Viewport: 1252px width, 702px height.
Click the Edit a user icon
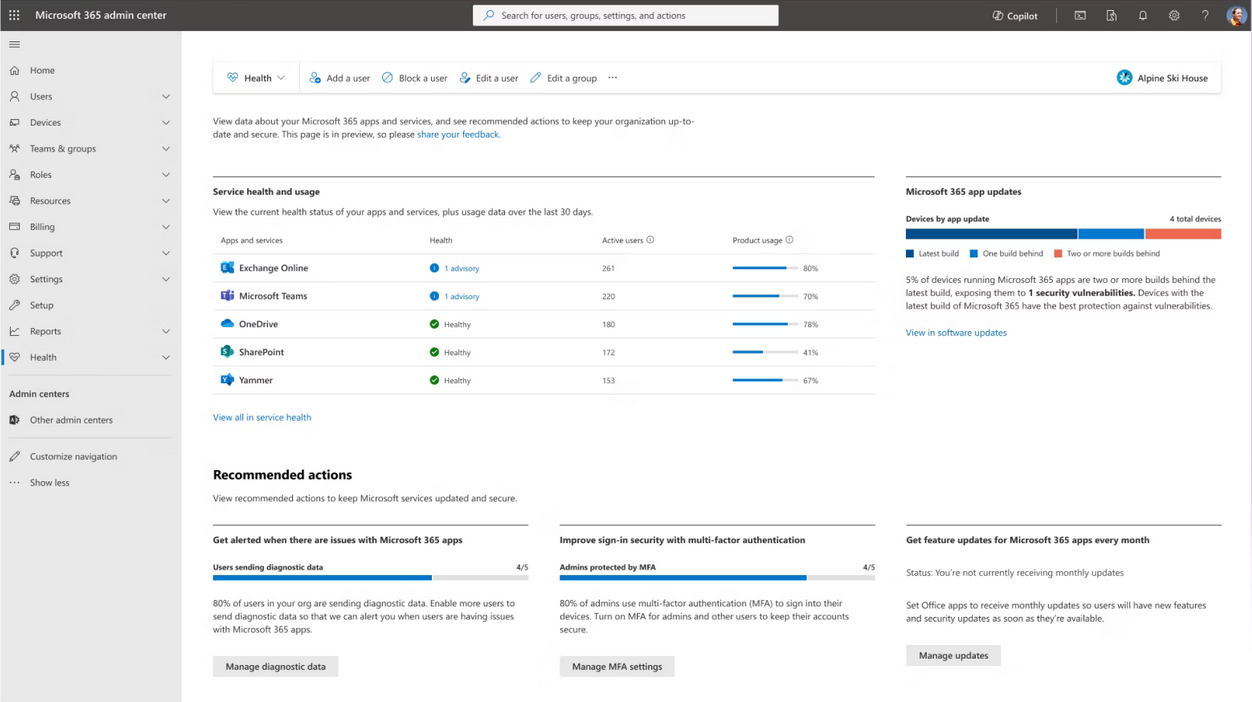(x=465, y=78)
